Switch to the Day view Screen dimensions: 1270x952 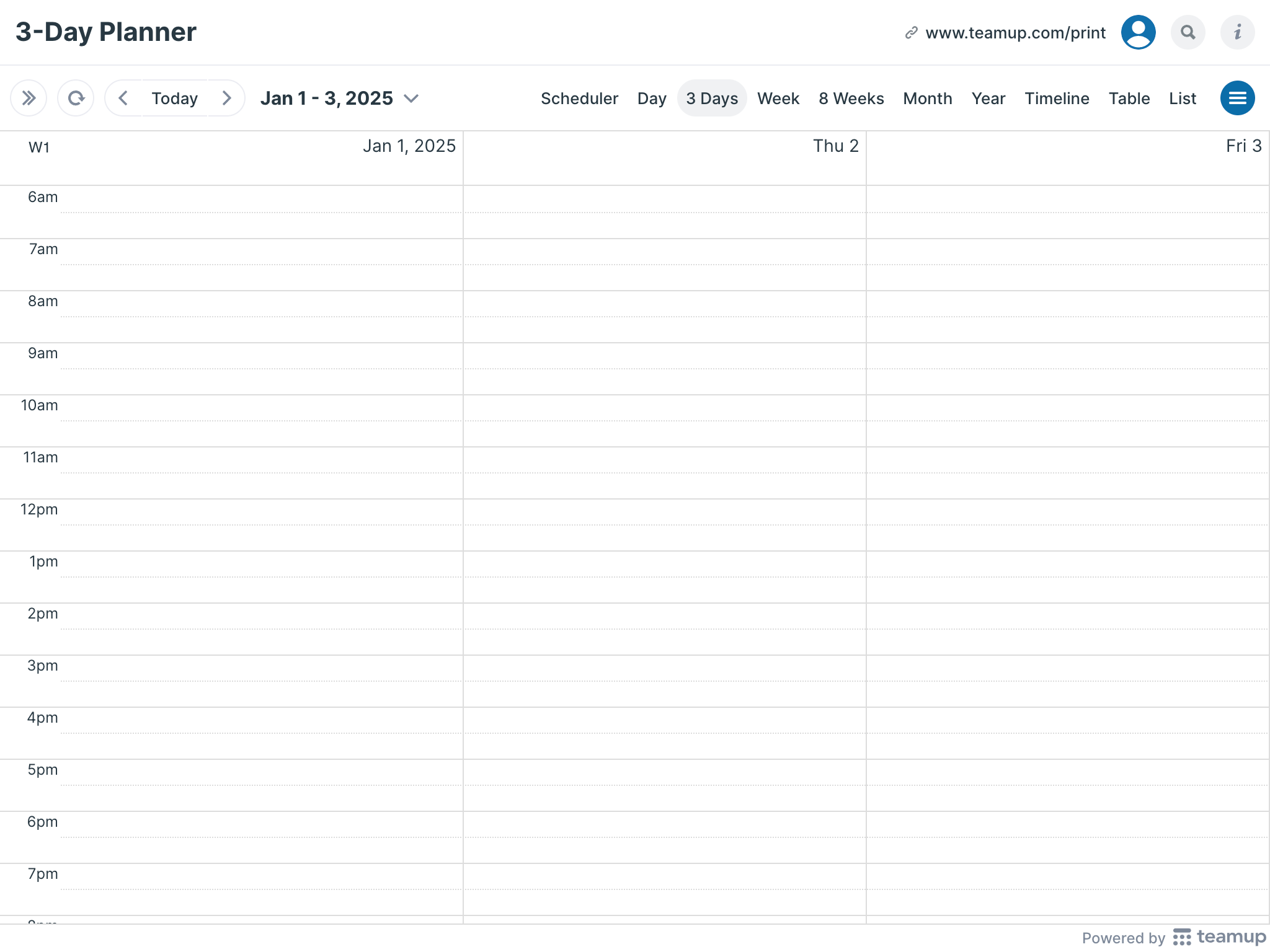(652, 98)
